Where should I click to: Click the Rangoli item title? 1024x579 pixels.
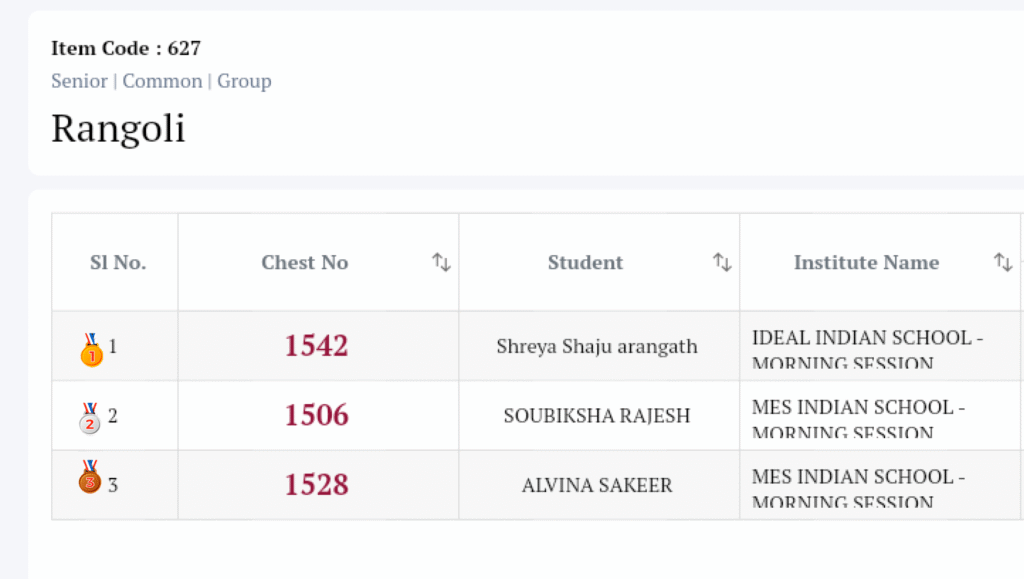click(x=118, y=129)
